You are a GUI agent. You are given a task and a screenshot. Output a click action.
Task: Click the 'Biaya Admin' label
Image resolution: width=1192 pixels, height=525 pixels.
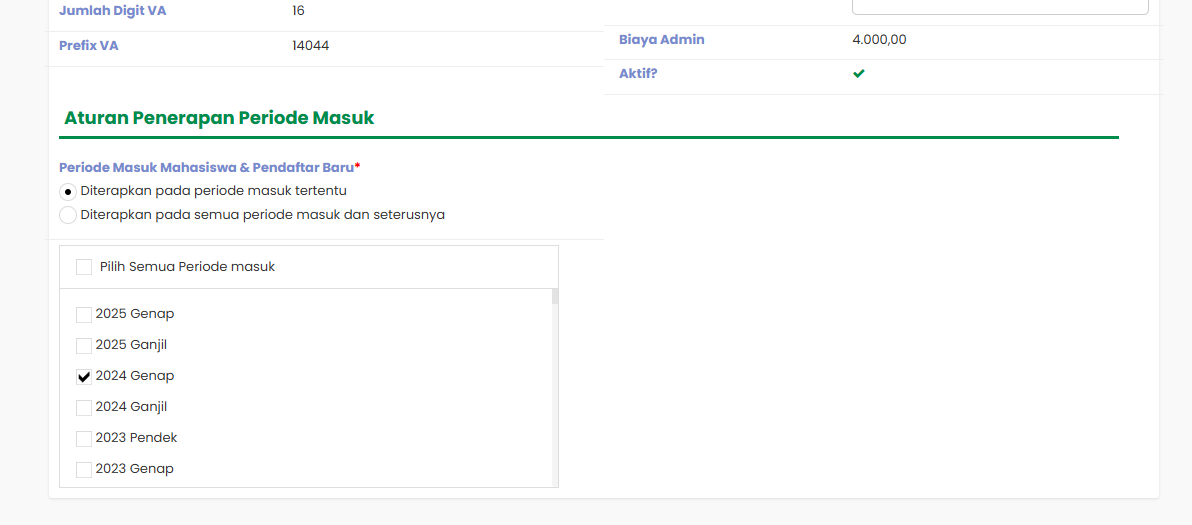[x=661, y=40]
